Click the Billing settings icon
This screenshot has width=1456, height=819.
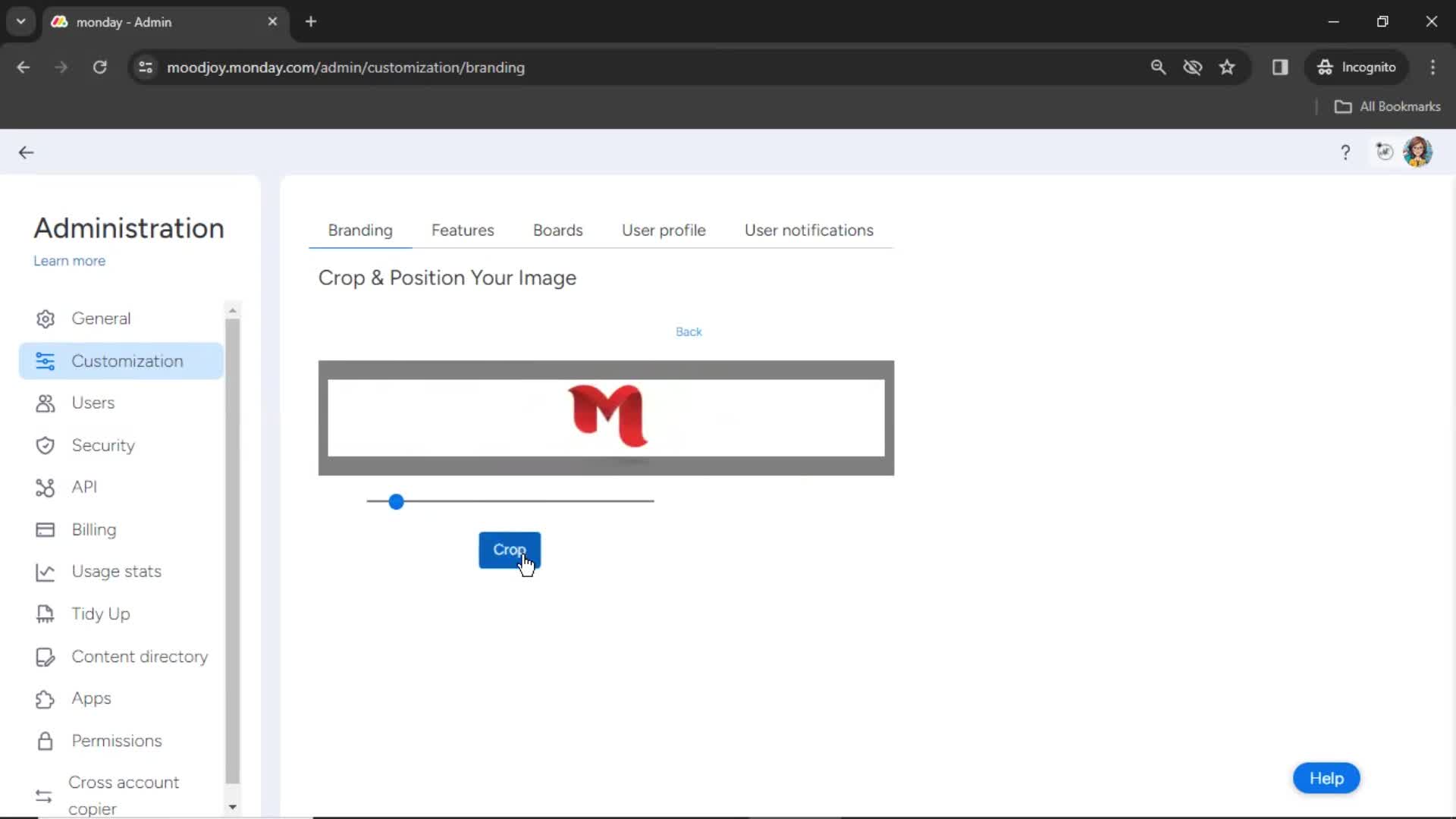44,529
